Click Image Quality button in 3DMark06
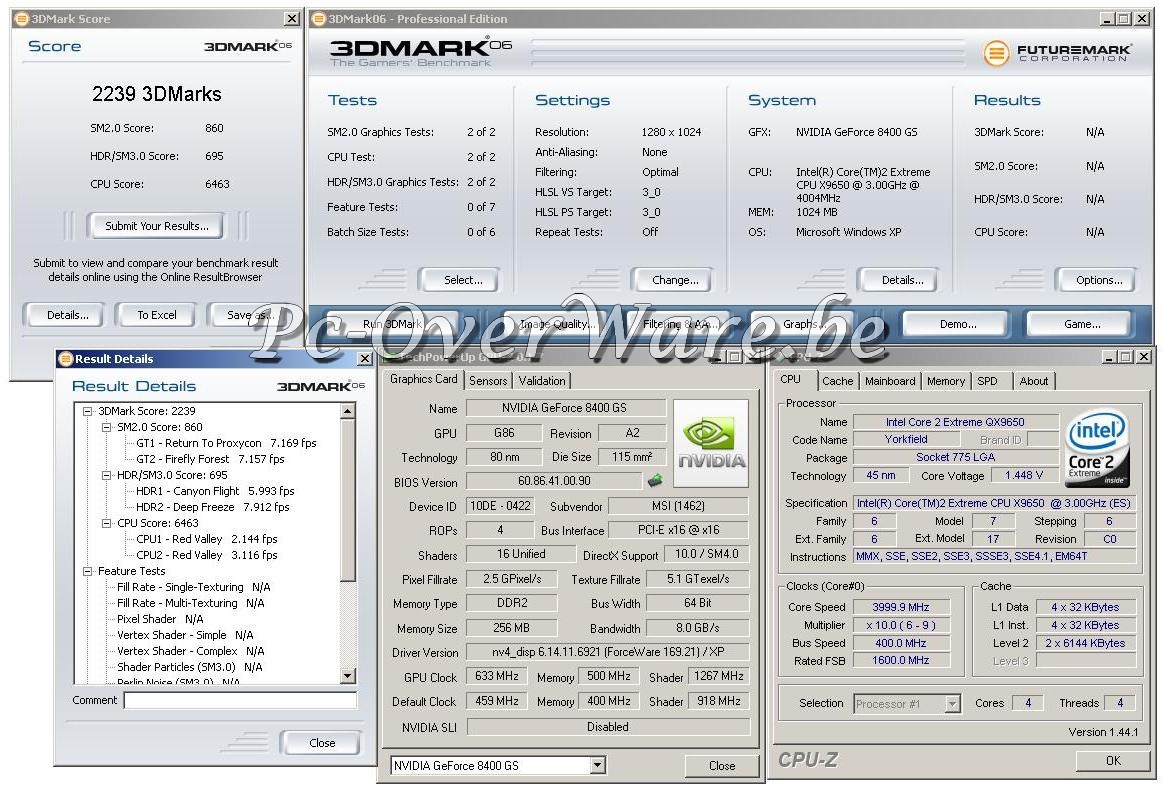Viewport: 1163px width, 805px height. coord(557,324)
